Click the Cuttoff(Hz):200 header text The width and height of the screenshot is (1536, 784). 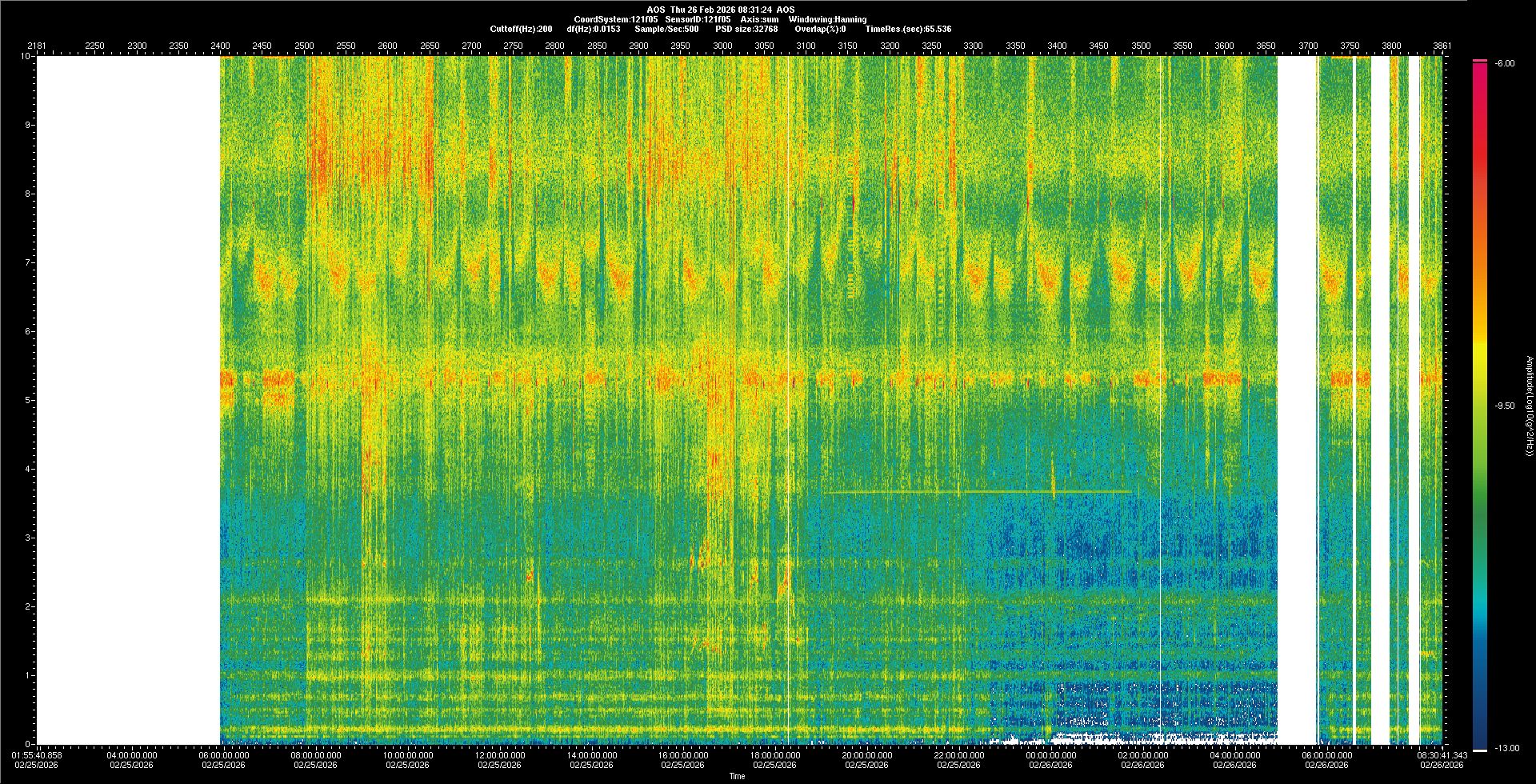[x=521, y=29]
